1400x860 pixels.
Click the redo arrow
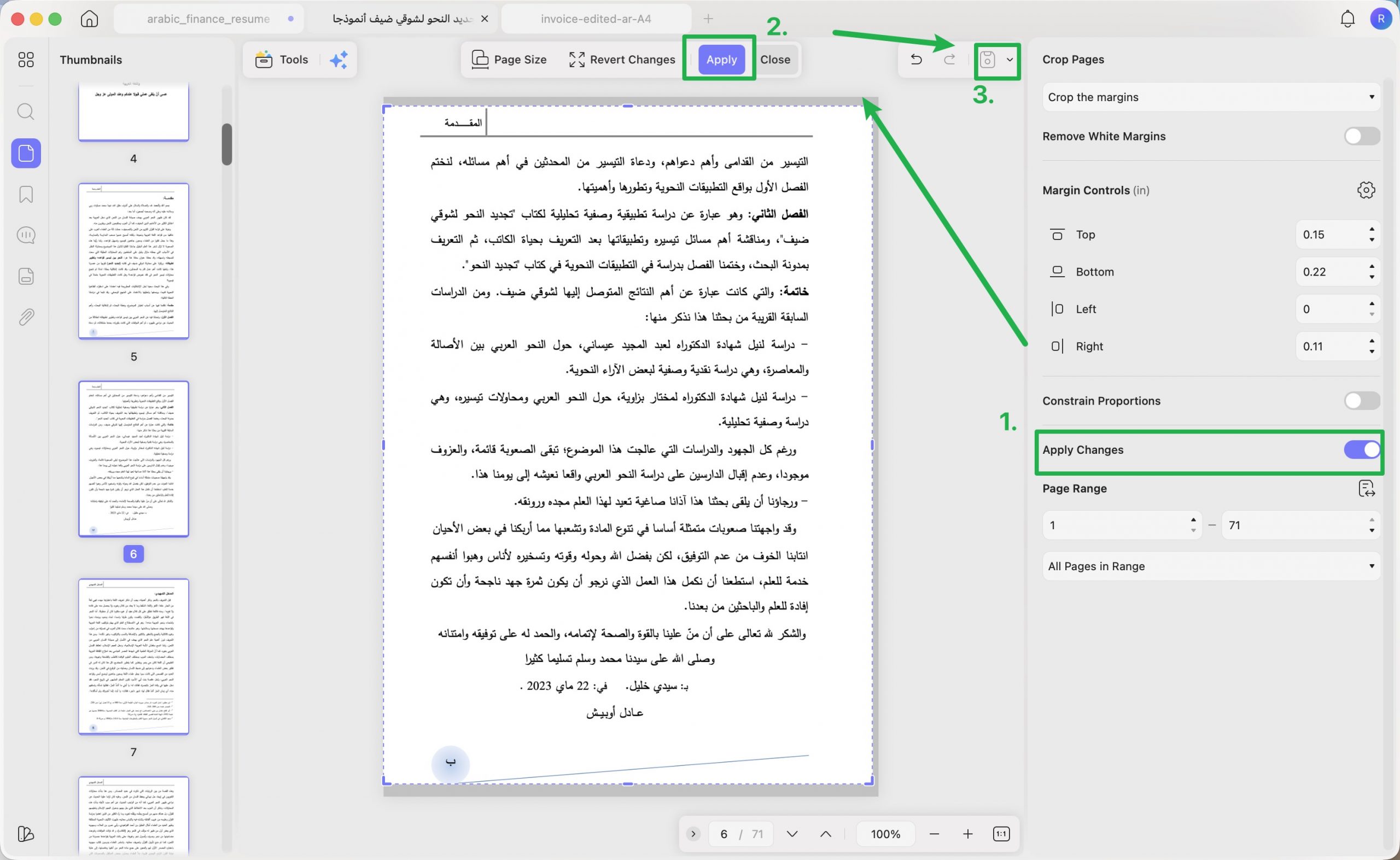[949, 59]
